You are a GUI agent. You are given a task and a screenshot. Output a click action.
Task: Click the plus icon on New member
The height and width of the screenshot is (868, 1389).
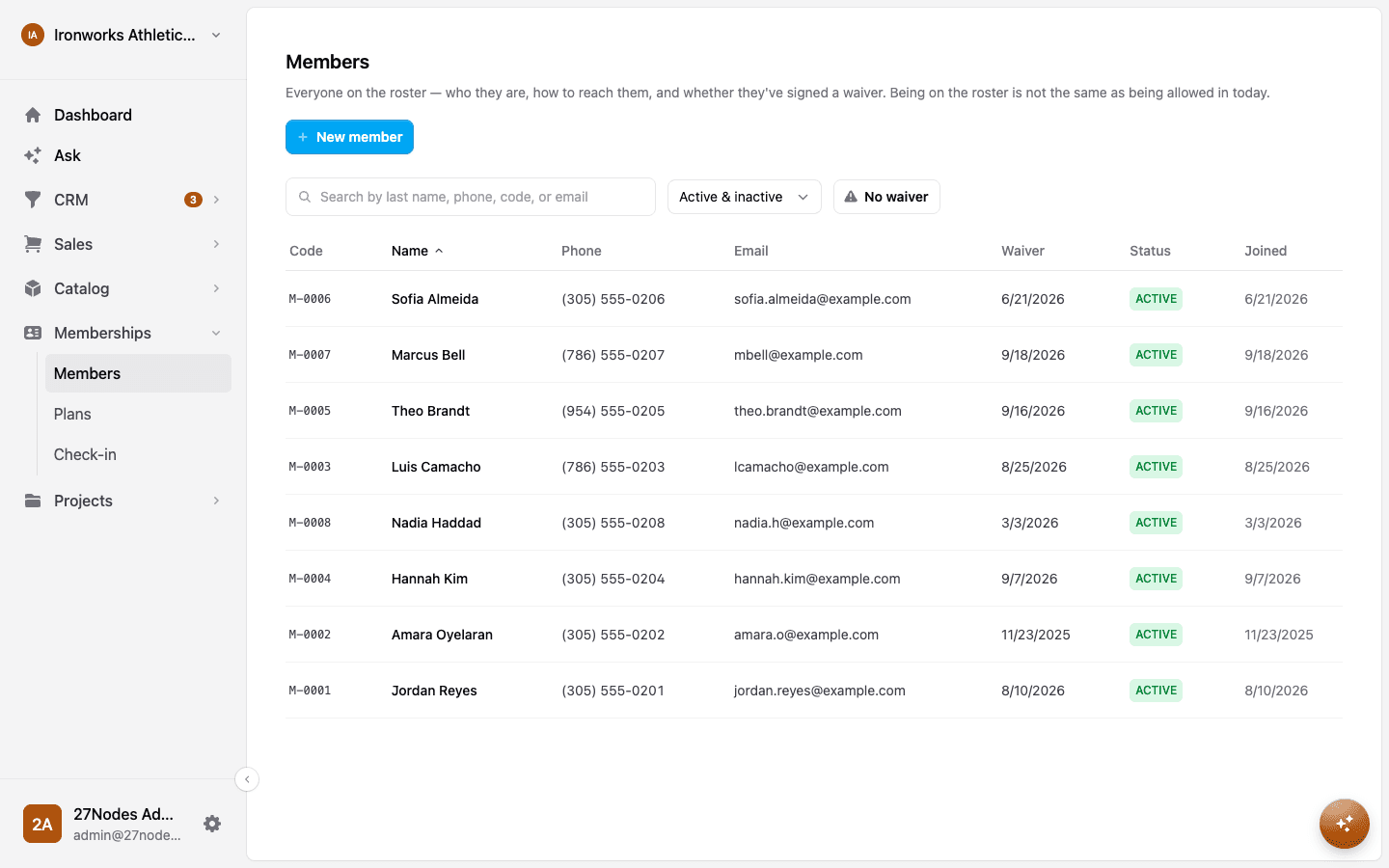click(x=303, y=137)
